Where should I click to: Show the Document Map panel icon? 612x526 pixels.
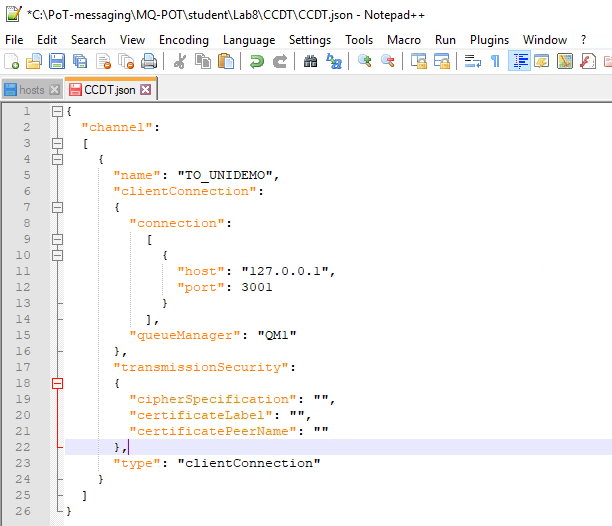click(x=565, y=62)
